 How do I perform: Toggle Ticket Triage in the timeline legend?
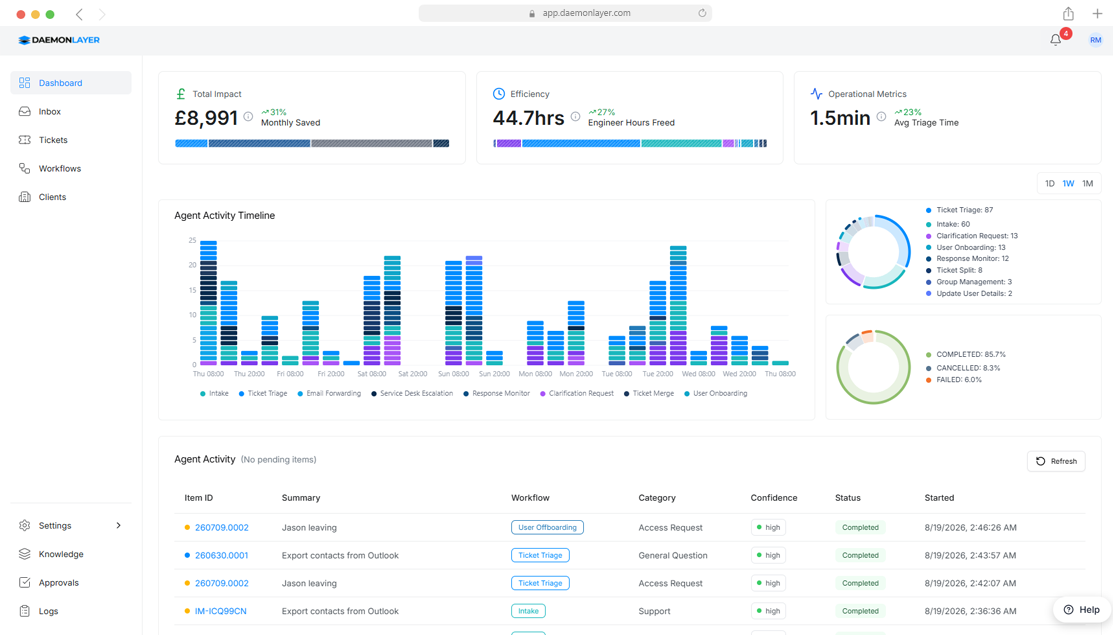(x=263, y=393)
